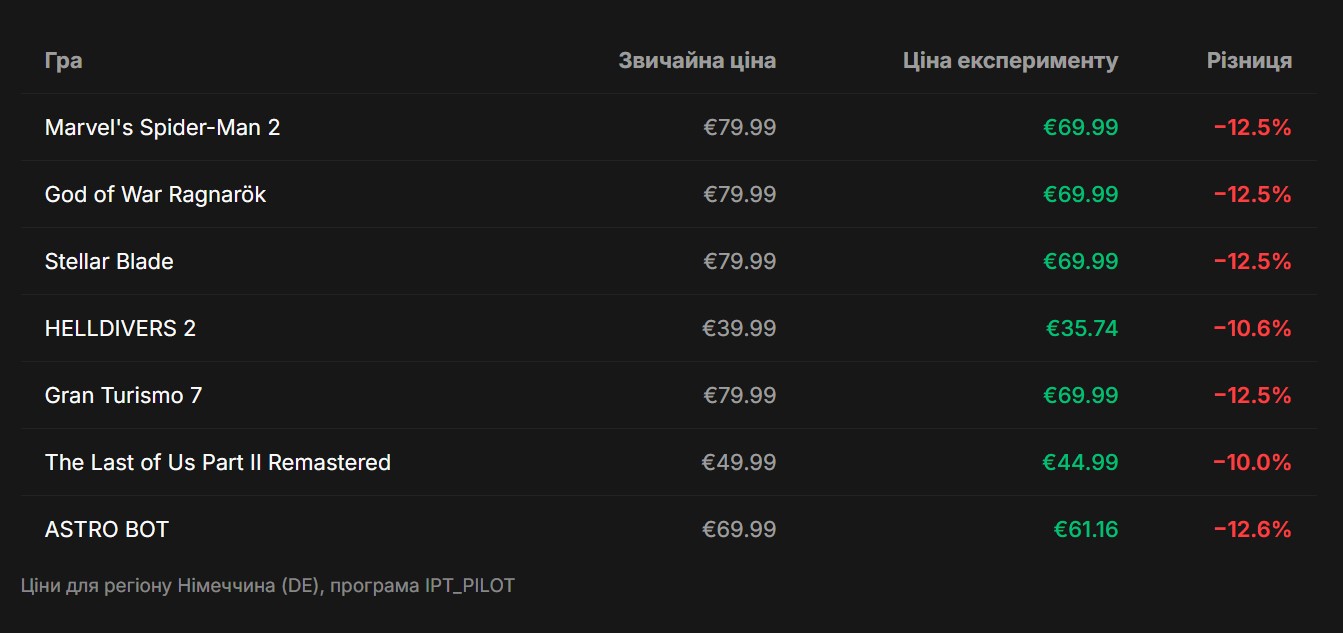Sort by the "Звичайна ціна" column header
The height and width of the screenshot is (633, 1343).
coord(696,61)
